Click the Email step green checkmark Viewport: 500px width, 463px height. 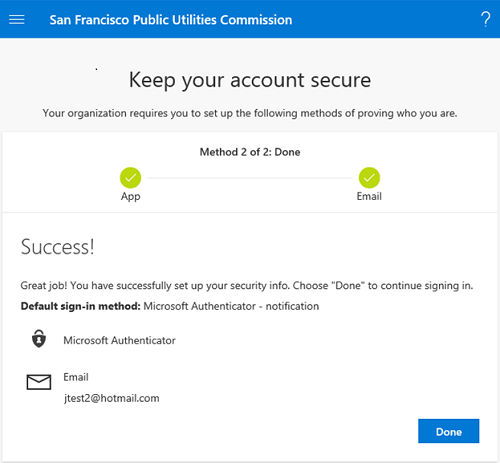click(x=369, y=178)
